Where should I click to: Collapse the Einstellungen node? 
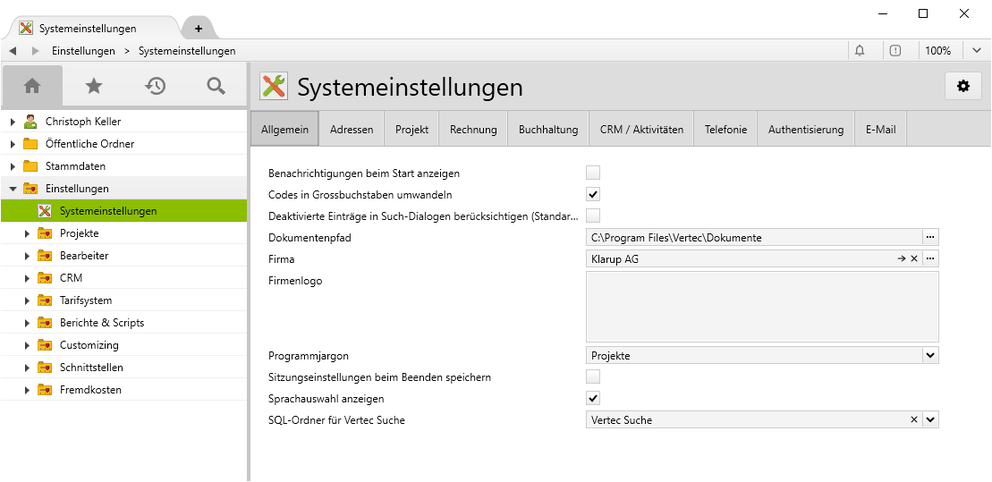pos(13,188)
